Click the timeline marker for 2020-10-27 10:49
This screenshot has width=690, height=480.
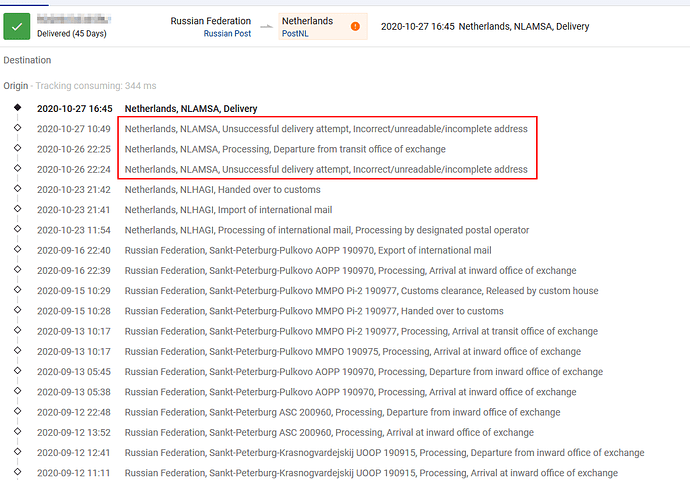click(x=18, y=128)
